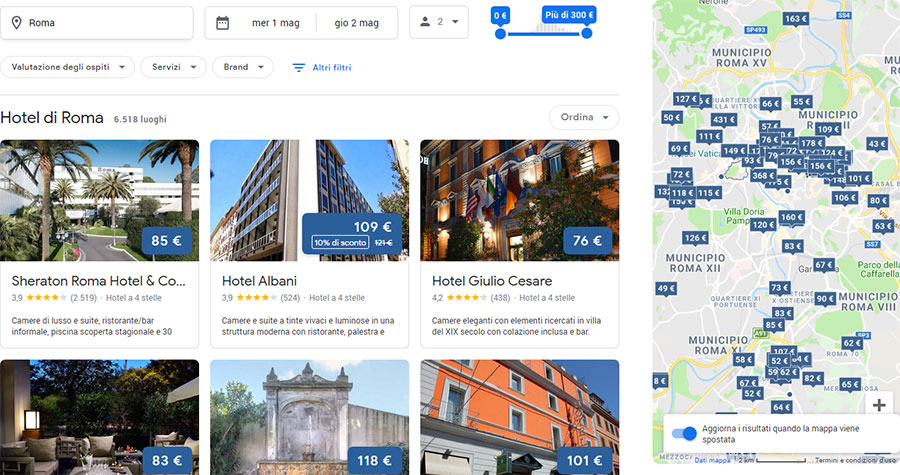Select the 178 € map price marker
The image size is (900, 475).
coord(812,143)
